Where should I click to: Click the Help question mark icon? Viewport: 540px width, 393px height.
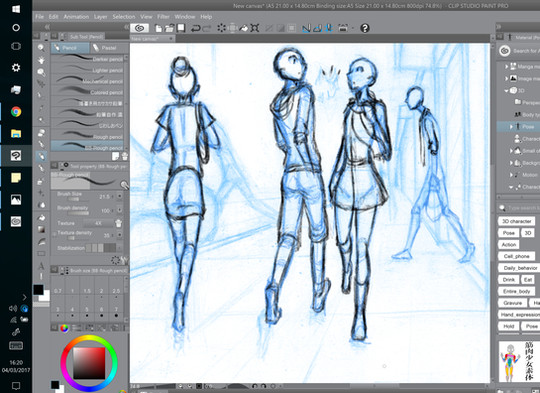[x=364, y=28]
